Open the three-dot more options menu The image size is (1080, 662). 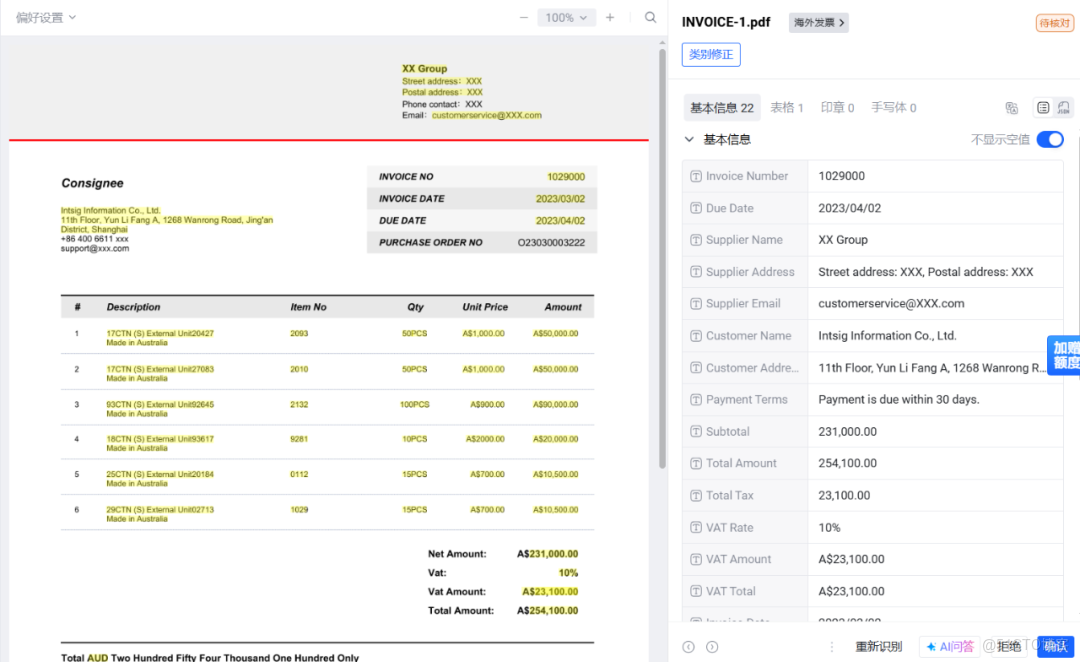tap(833, 646)
